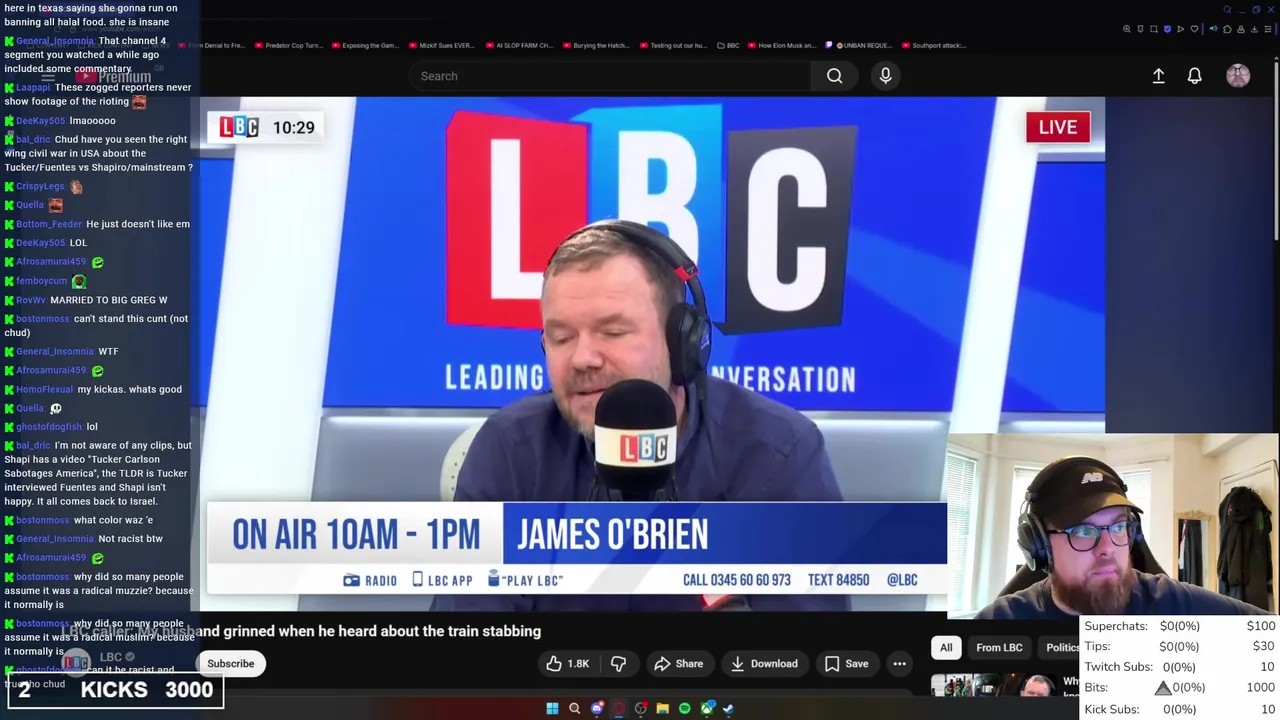
Task: Open tab search in the title bar
Action: (1227, 9)
